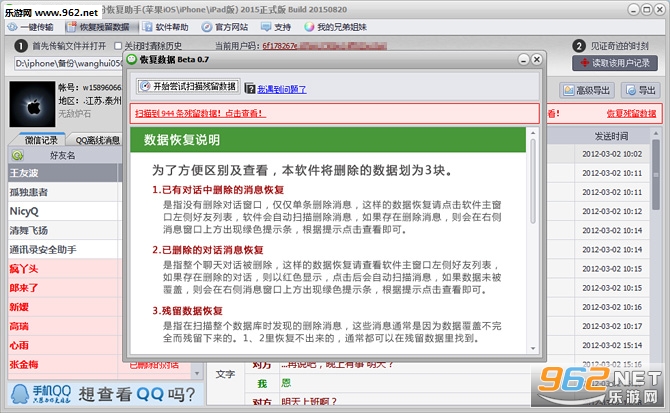
Task: Click the dialog scrollbar up arrow
Action: tap(533, 133)
